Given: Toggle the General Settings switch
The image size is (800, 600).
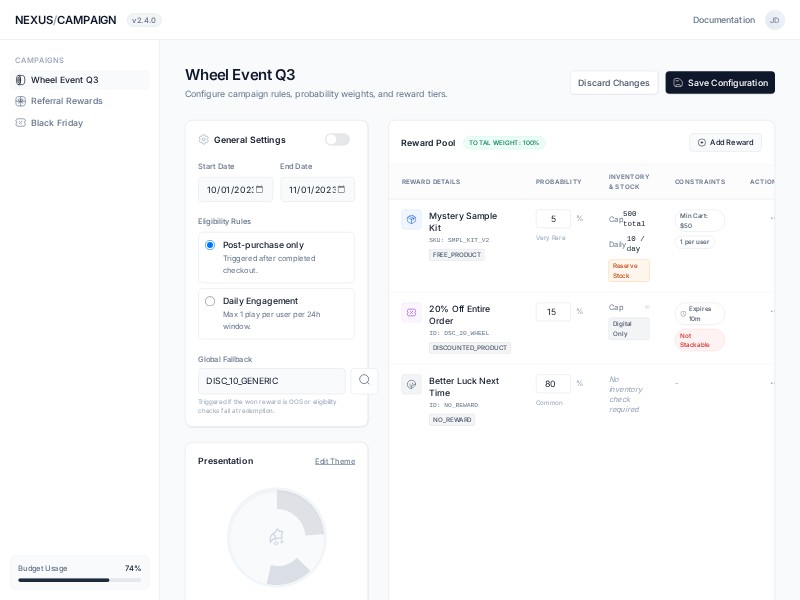Looking at the screenshot, I should pyautogui.click(x=337, y=139).
